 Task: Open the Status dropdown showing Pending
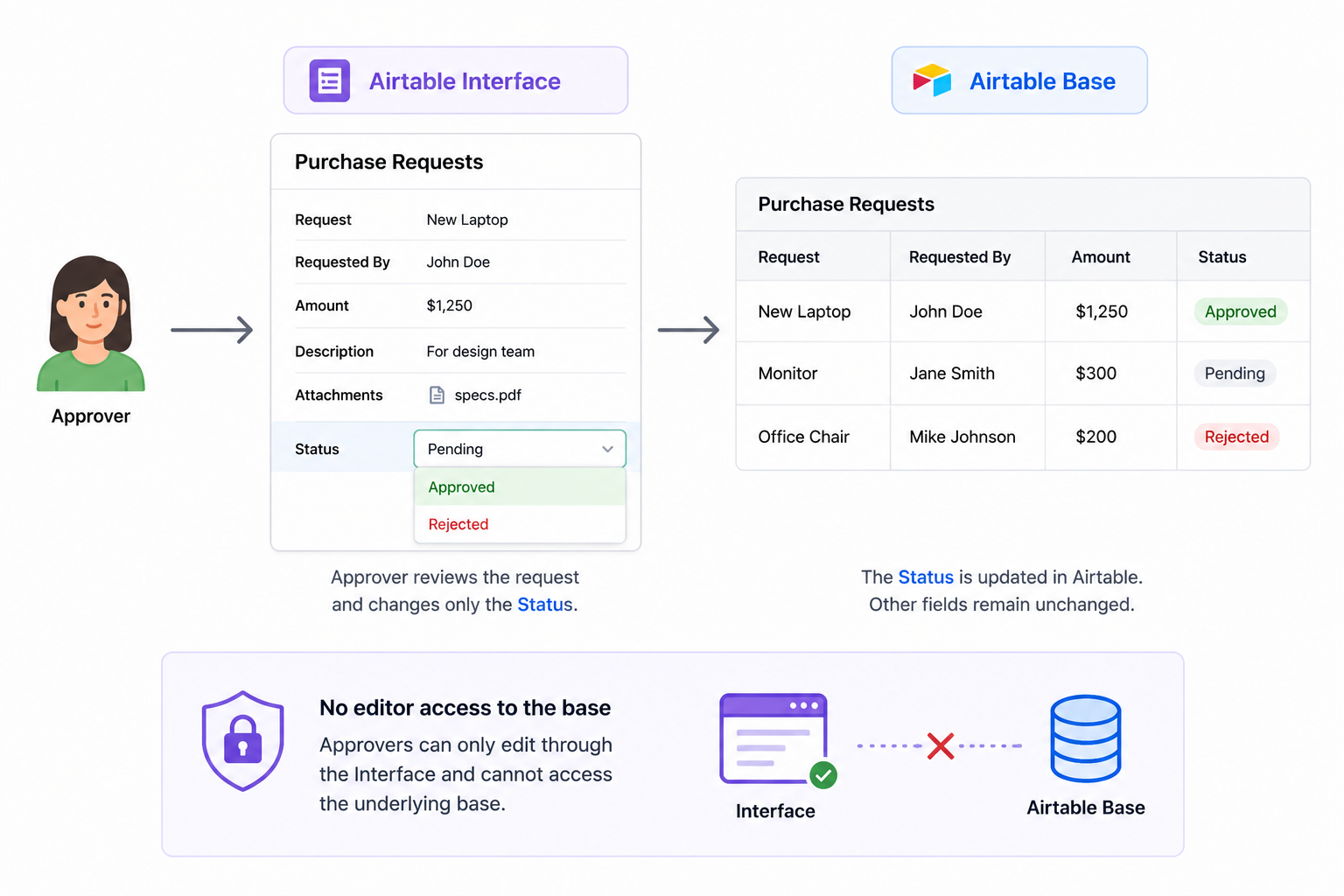click(520, 449)
